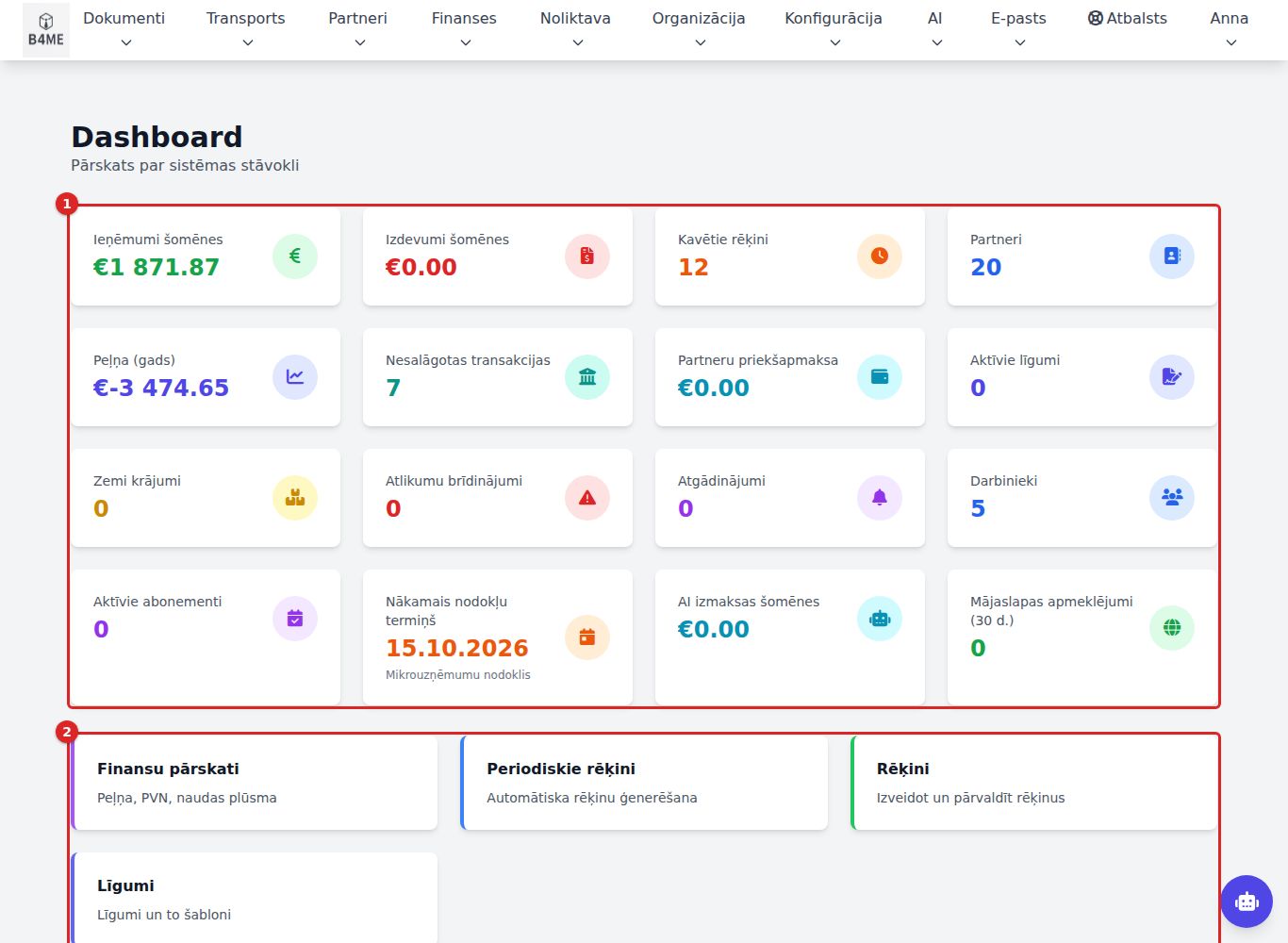Click the chart icon on Peļņa (gads) card
The width and height of the screenshot is (1288, 943).
295,377
